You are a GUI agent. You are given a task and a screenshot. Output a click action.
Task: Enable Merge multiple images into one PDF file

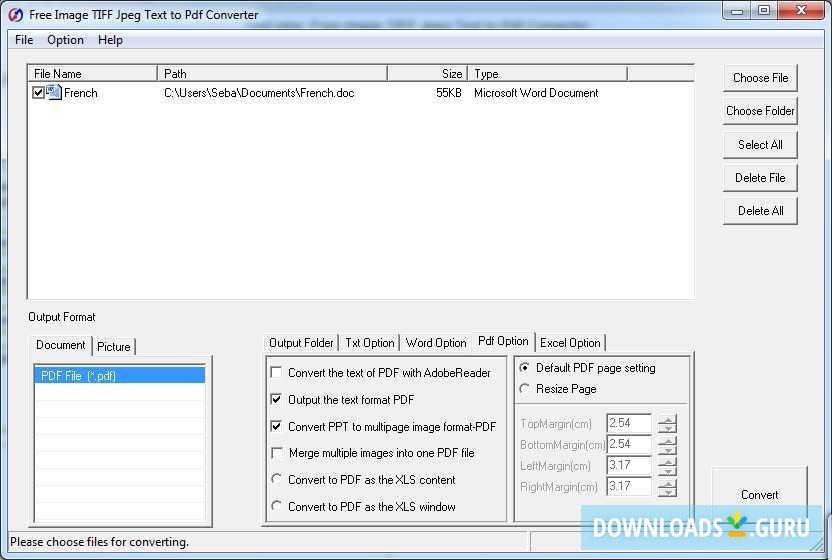coord(276,453)
